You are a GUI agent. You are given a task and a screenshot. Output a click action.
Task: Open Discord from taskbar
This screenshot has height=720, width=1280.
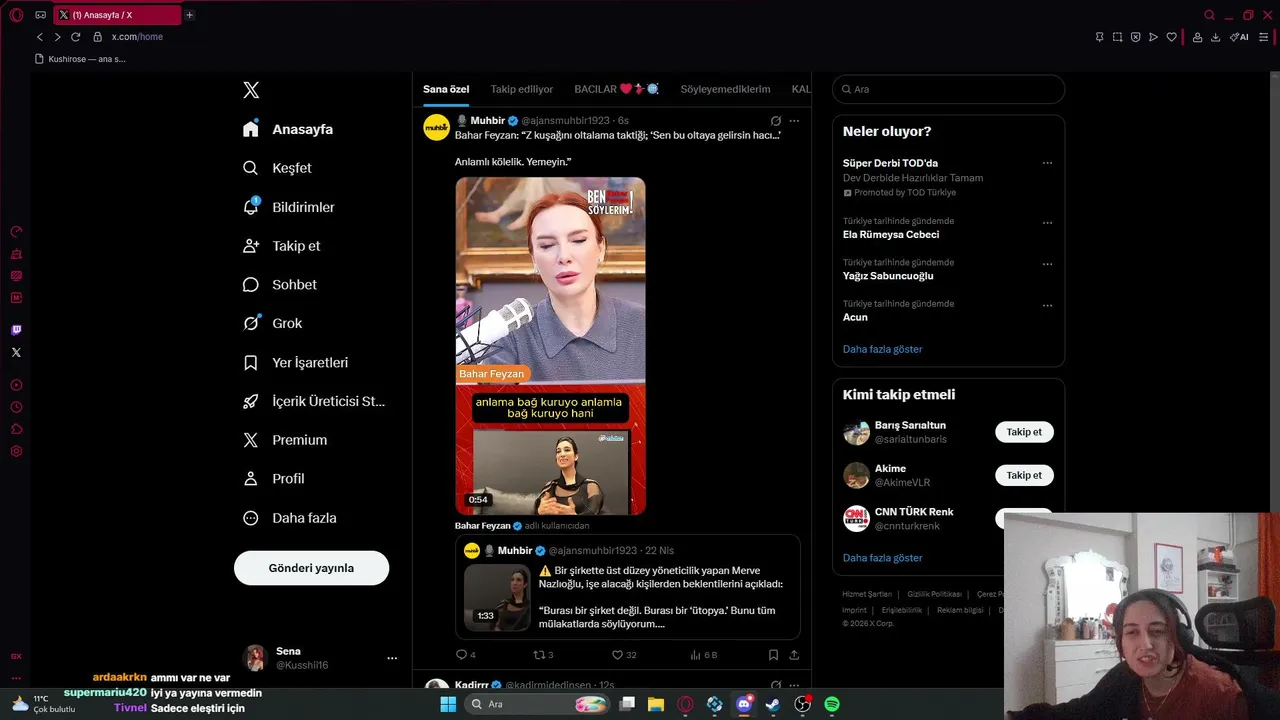pyautogui.click(x=744, y=704)
